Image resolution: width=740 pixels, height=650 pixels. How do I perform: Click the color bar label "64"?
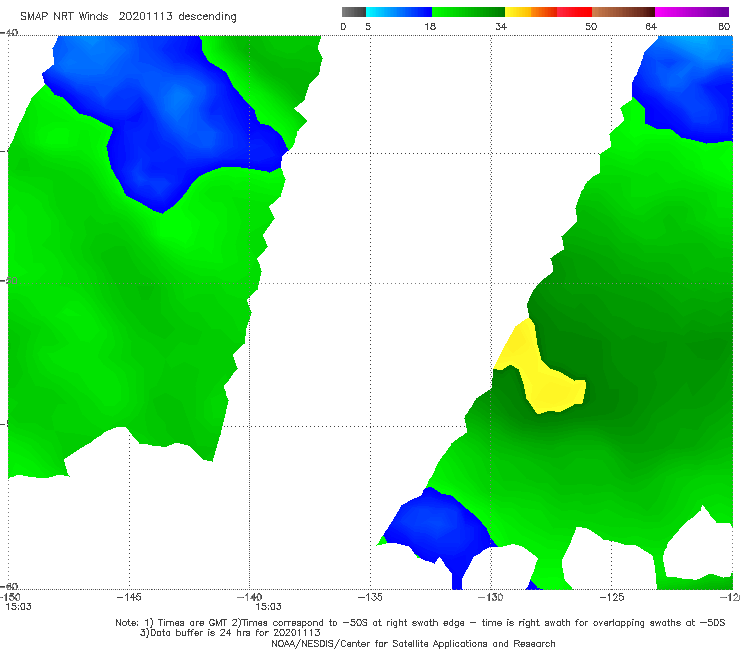pos(651,27)
